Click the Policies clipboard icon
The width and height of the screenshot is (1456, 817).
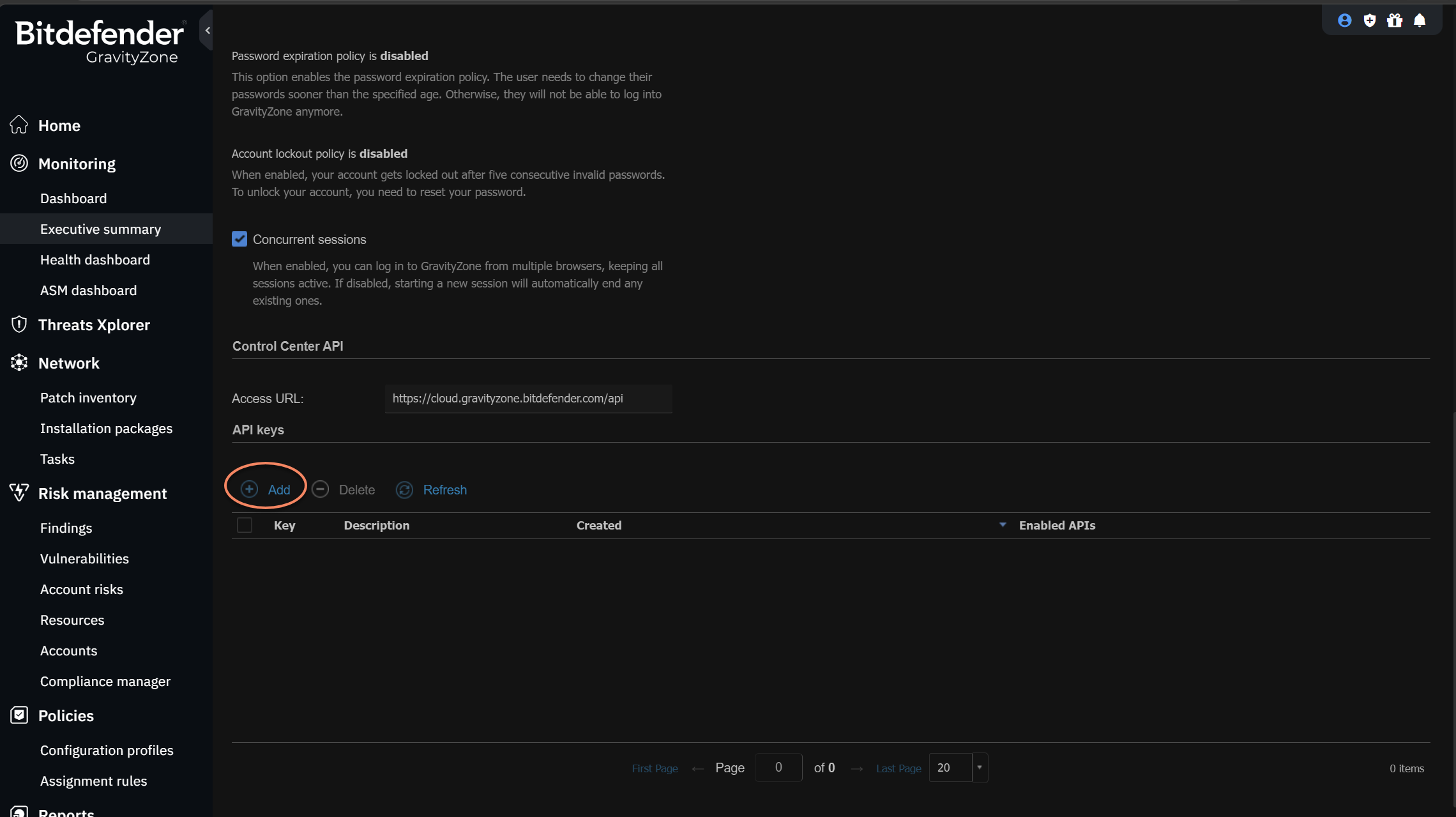[19, 715]
